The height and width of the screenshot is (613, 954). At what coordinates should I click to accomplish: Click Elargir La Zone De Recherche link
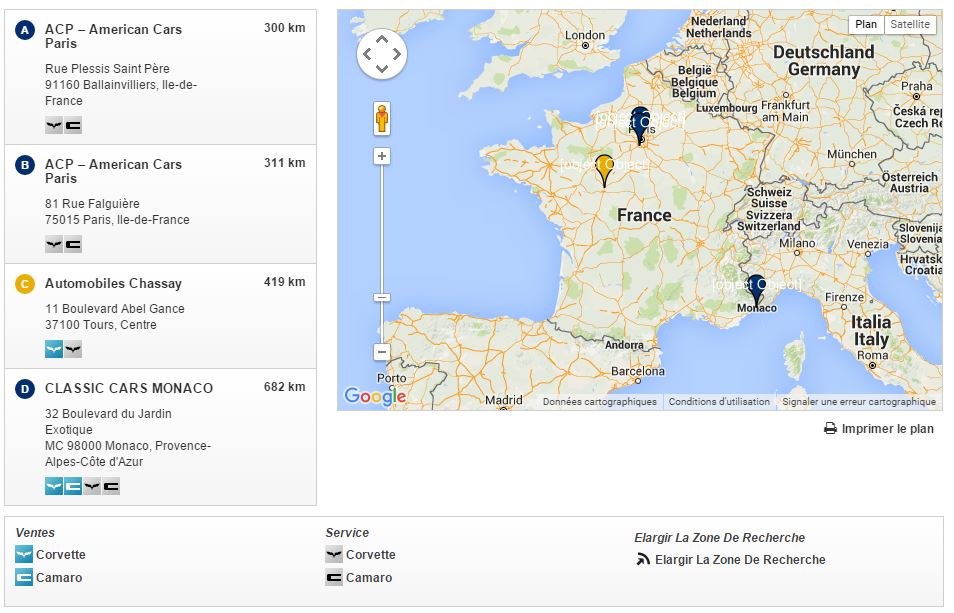tap(739, 560)
